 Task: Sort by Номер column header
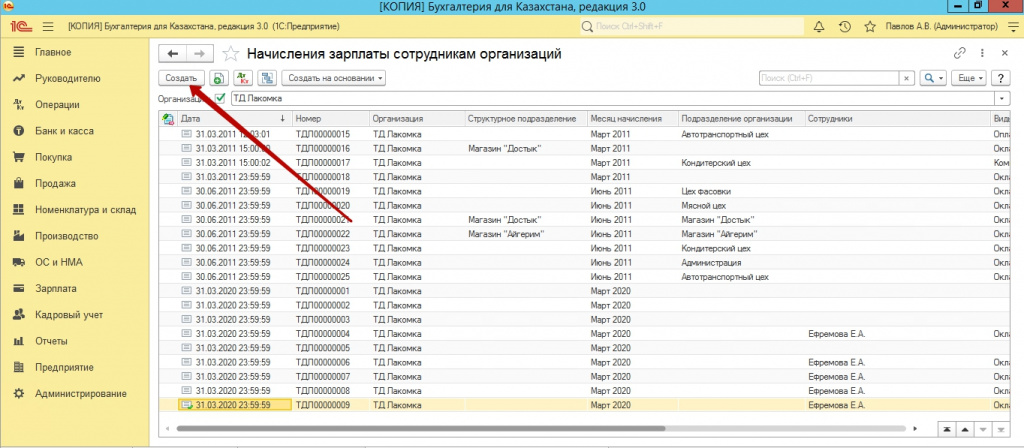coord(330,119)
